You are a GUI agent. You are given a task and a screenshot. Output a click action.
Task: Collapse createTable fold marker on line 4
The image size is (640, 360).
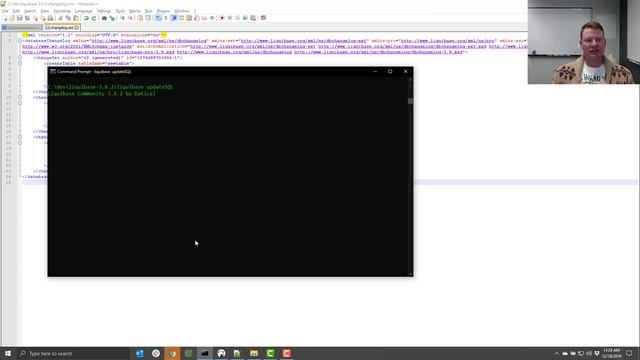[20, 63]
